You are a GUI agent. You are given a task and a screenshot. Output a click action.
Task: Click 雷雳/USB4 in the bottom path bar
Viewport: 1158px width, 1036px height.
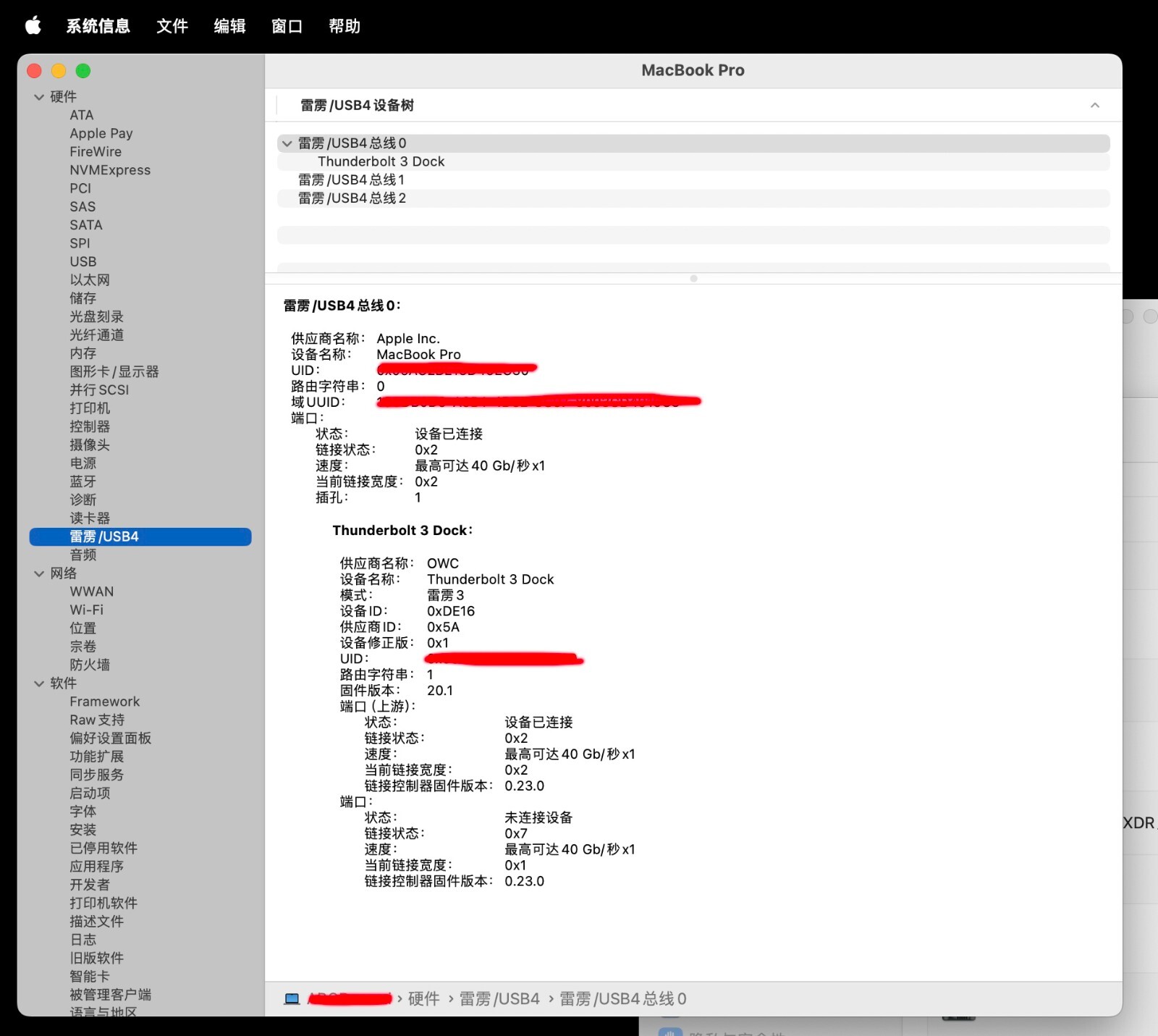coord(499,999)
